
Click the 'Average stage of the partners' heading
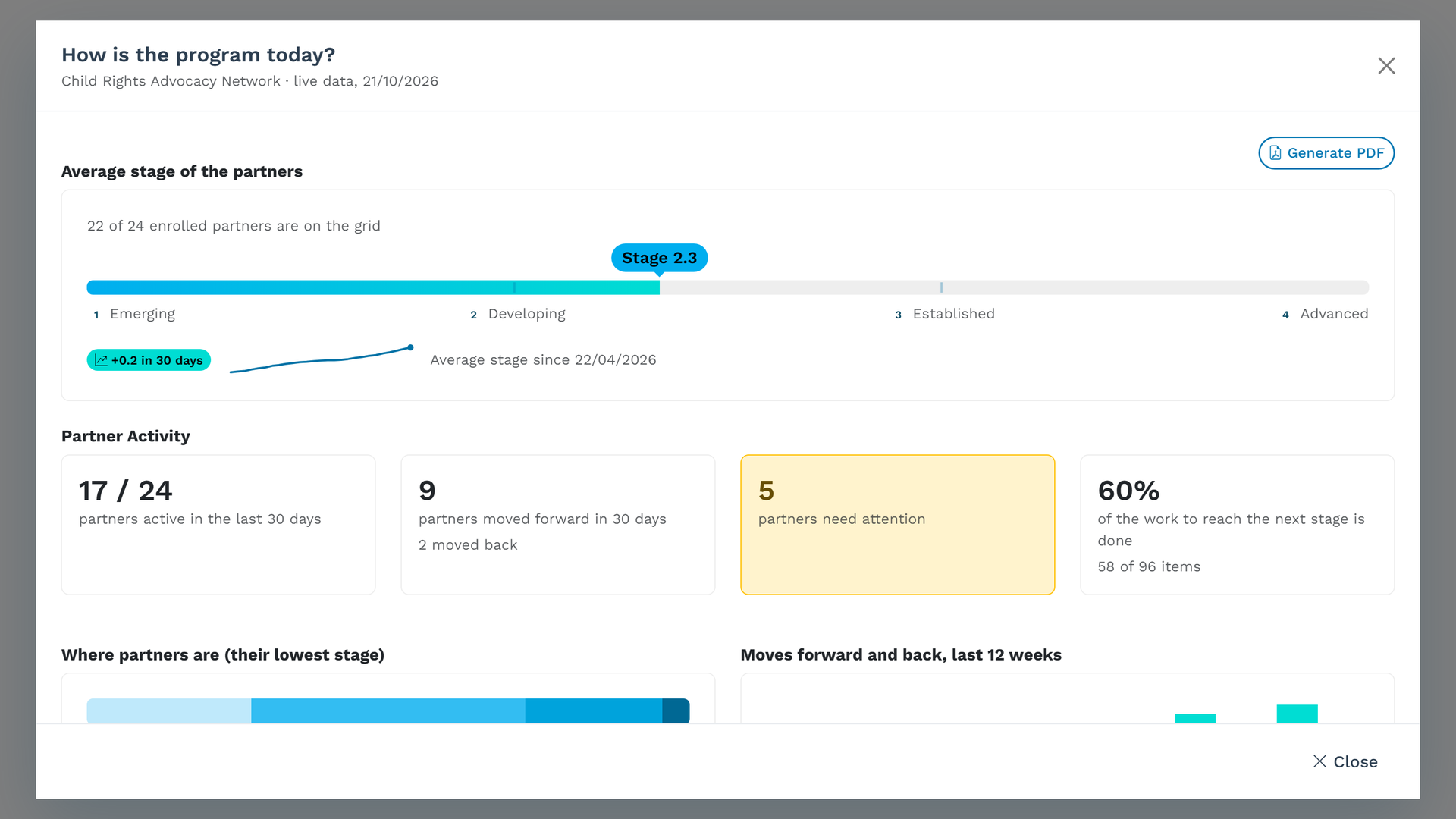tap(182, 171)
